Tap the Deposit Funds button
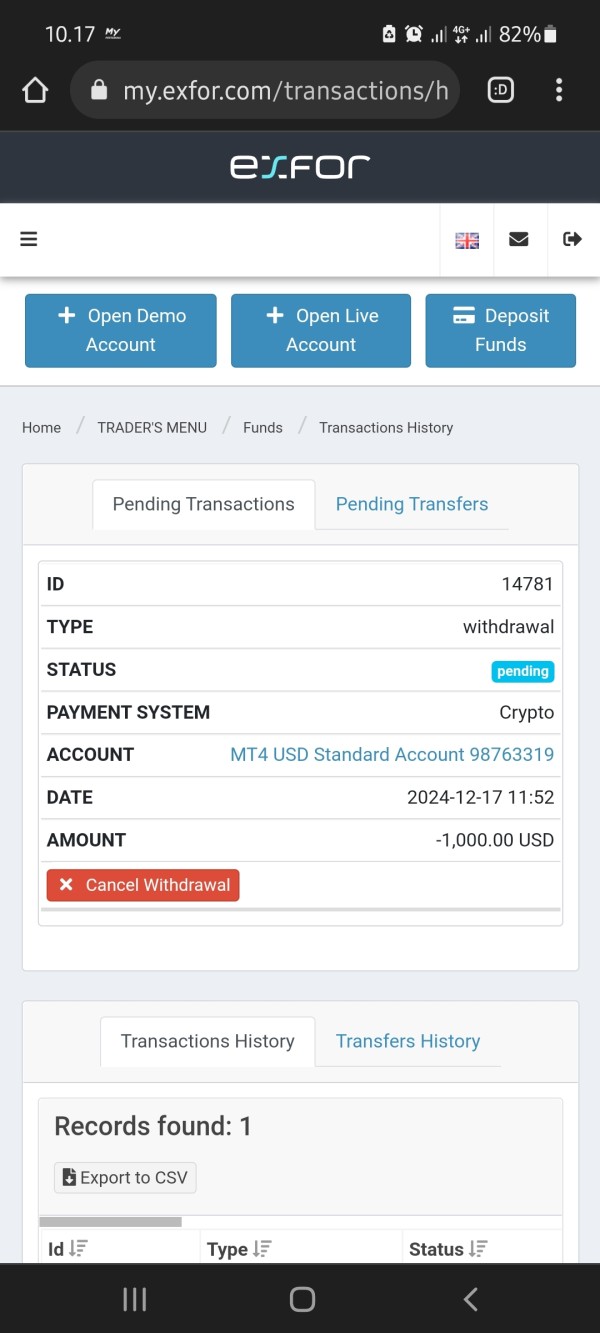The width and height of the screenshot is (600, 1333). (500, 330)
